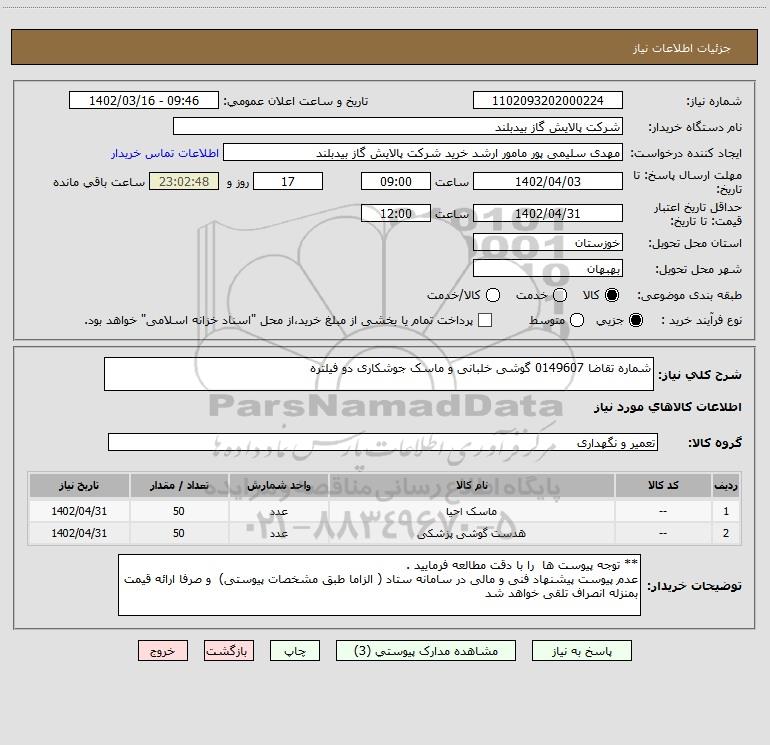Select the خدمت radio button
The image size is (770, 745).
click(x=560, y=295)
